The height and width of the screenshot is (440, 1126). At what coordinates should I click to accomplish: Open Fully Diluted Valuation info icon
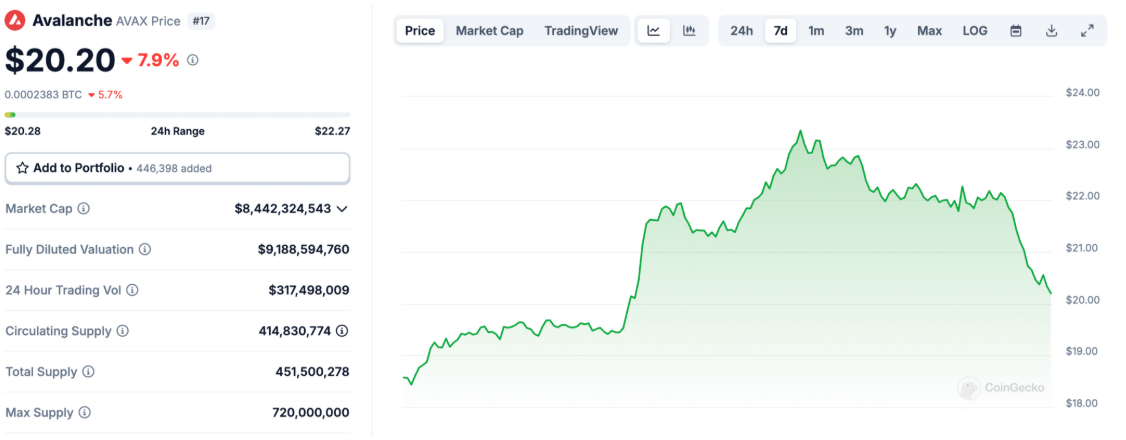145,250
